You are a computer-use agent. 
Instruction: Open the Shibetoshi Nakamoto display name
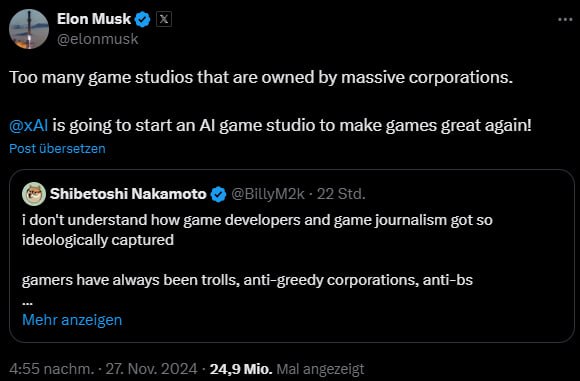click(x=128, y=194)
